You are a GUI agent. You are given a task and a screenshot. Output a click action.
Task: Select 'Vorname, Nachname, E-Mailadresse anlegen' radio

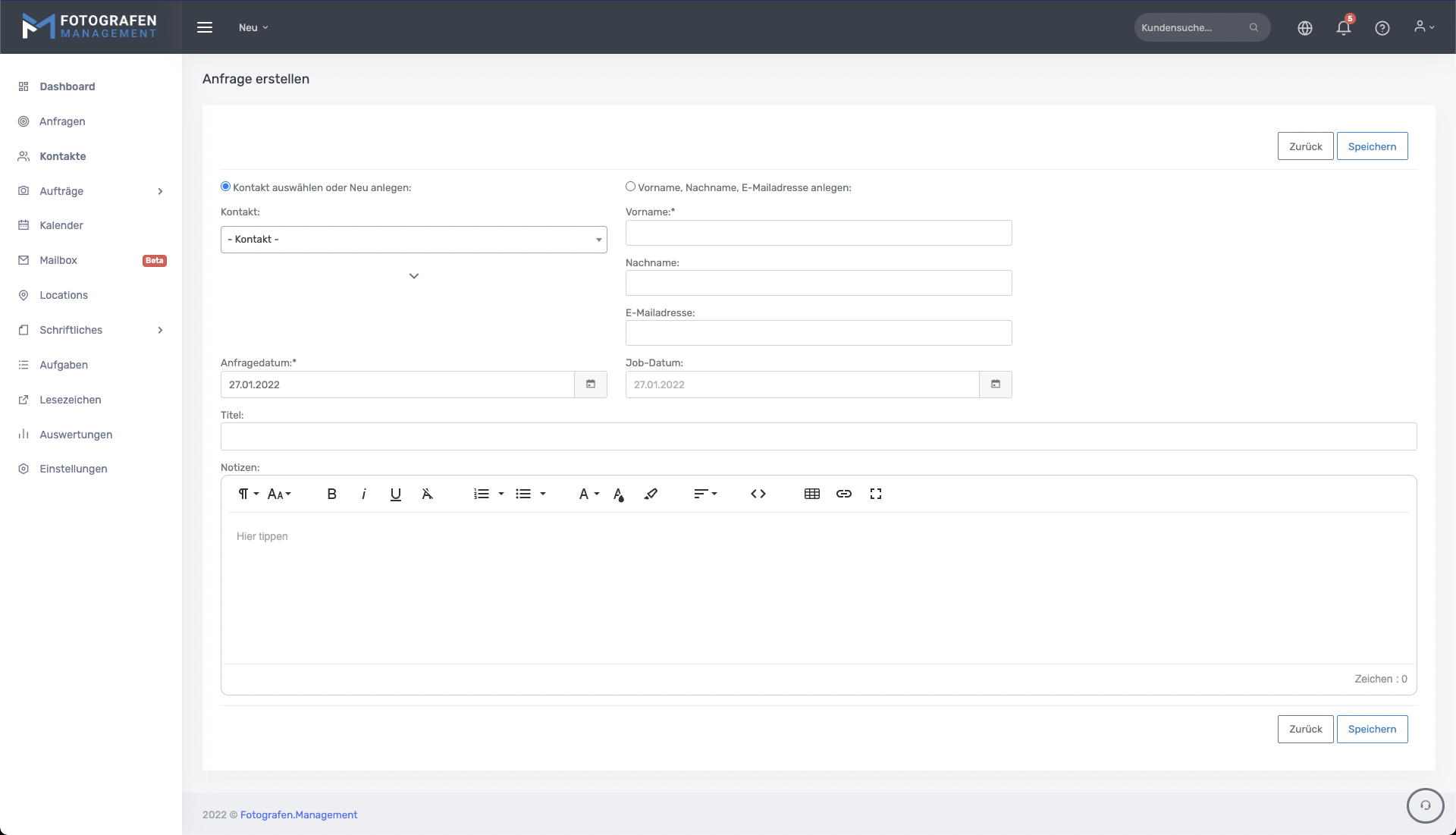point(630,187)
